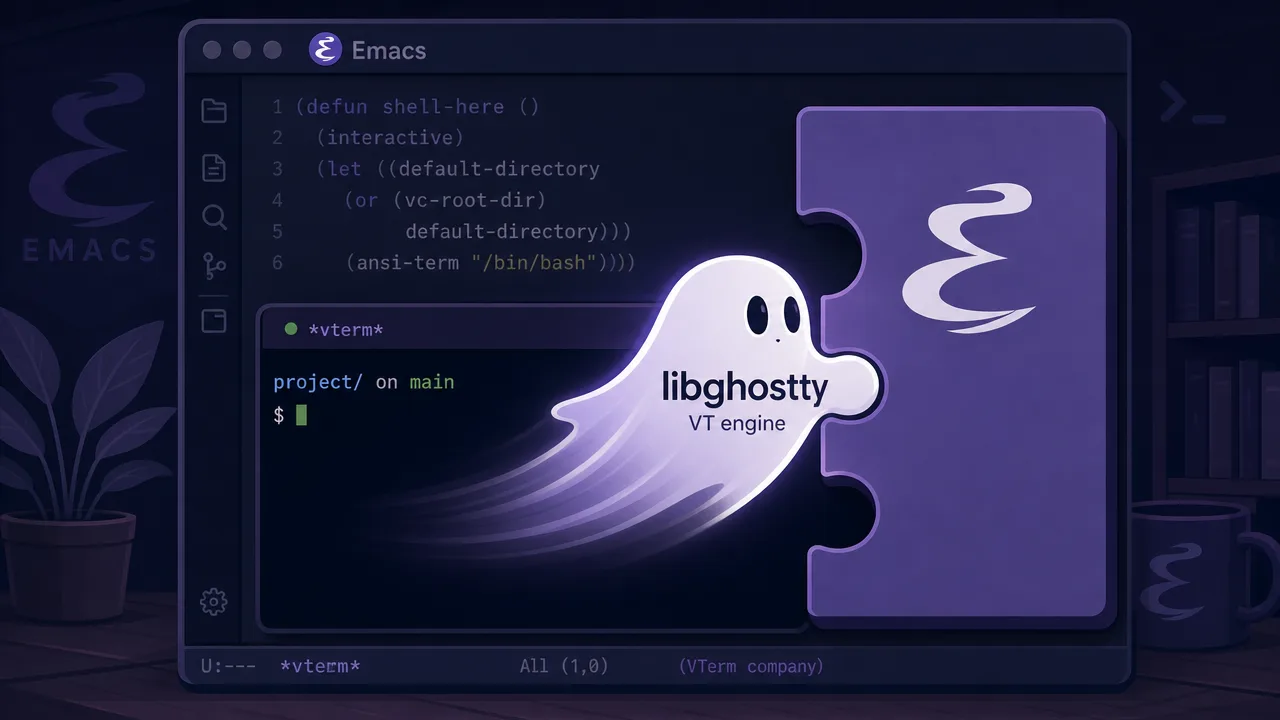This screenshot has height=720, width=1280.
Task: Open the settings gear icon
Action: pos(214,601)
